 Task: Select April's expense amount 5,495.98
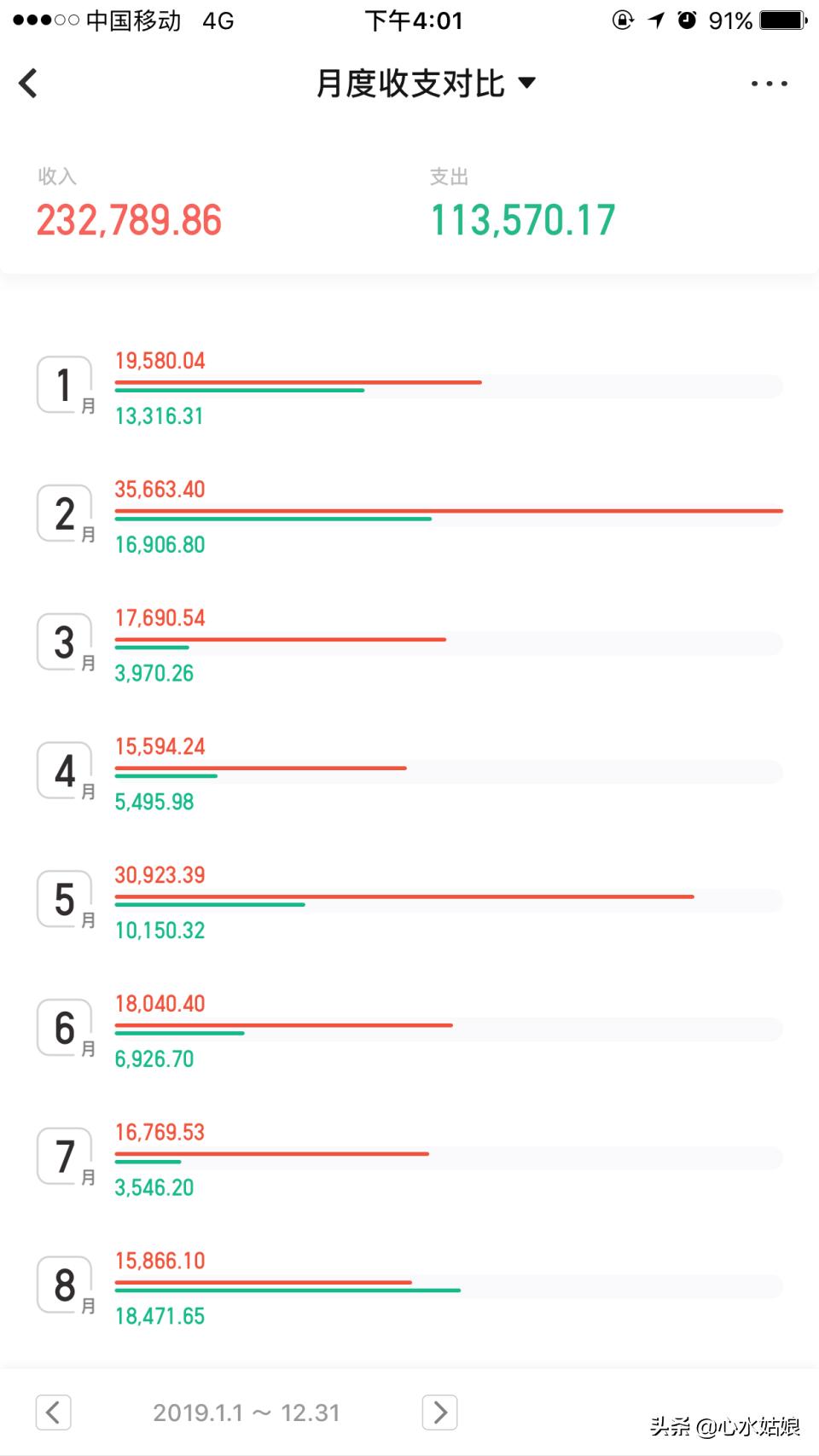coord(154,802)
